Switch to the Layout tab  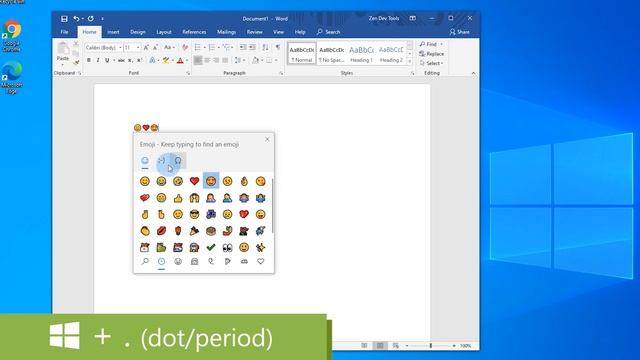pos(164,32)
